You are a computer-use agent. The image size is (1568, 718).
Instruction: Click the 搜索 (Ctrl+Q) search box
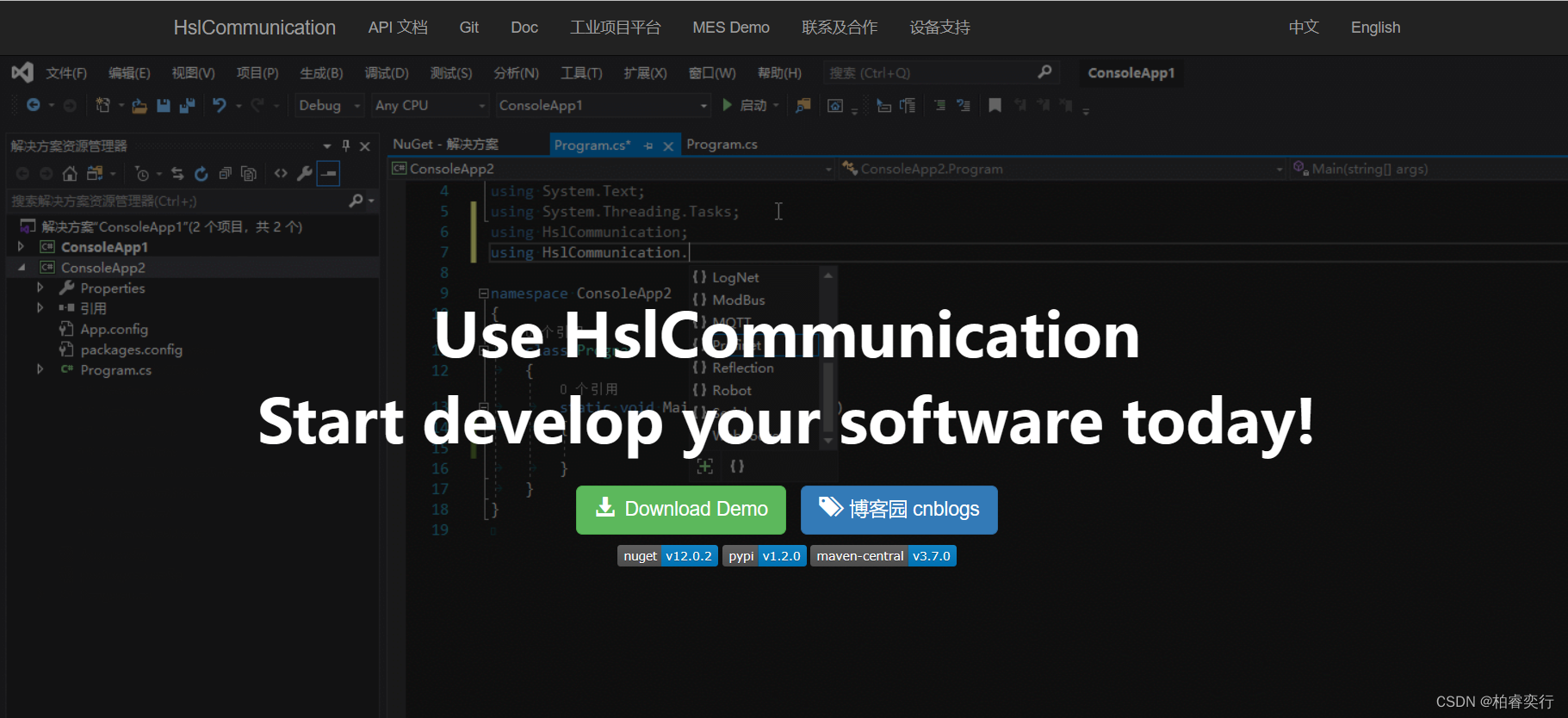pos(940,73)
